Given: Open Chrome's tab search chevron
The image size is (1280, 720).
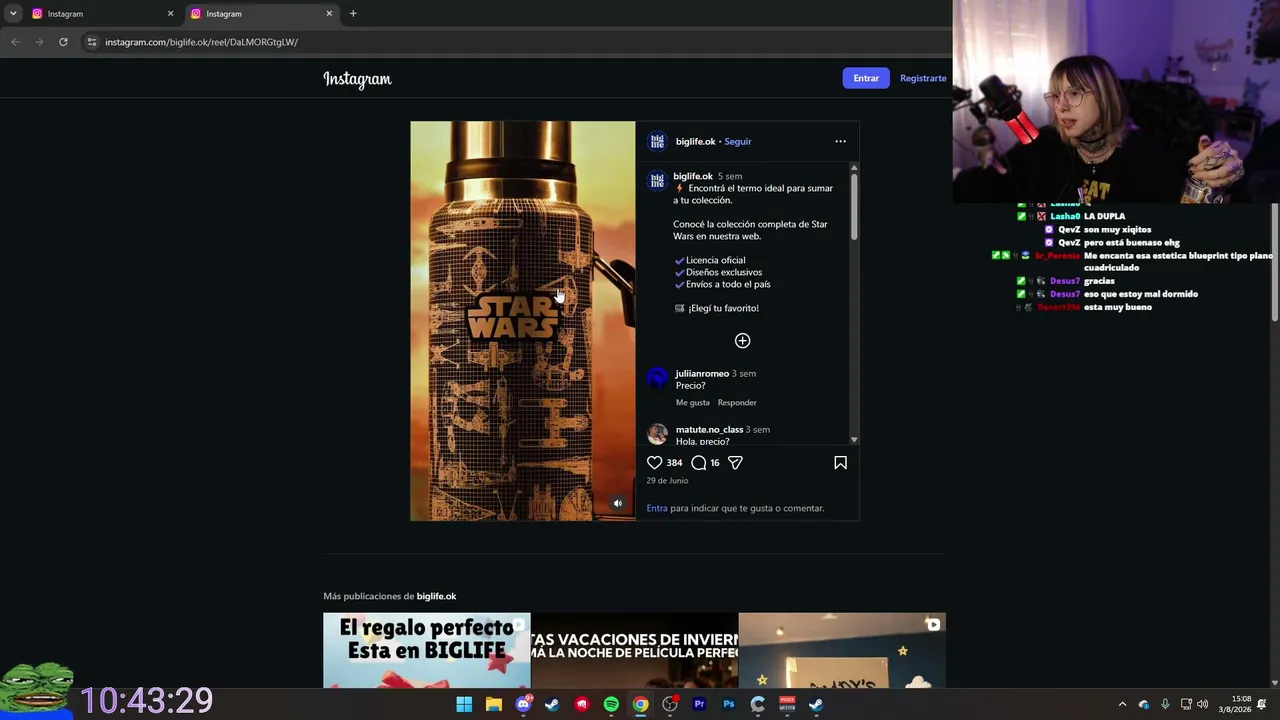Looking at the screenshot, I should tap(13, 14).
